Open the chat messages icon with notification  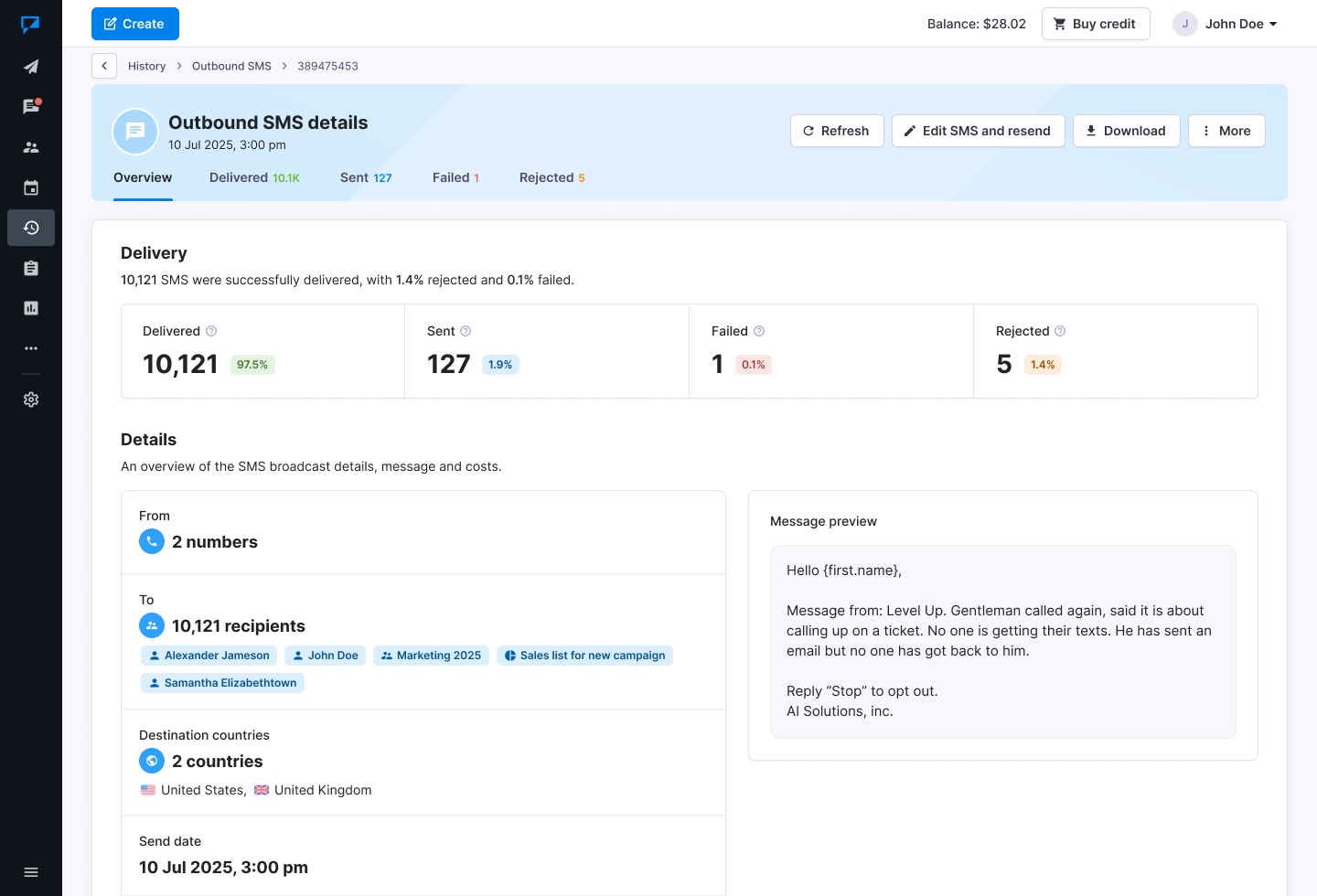click(31, 107)
